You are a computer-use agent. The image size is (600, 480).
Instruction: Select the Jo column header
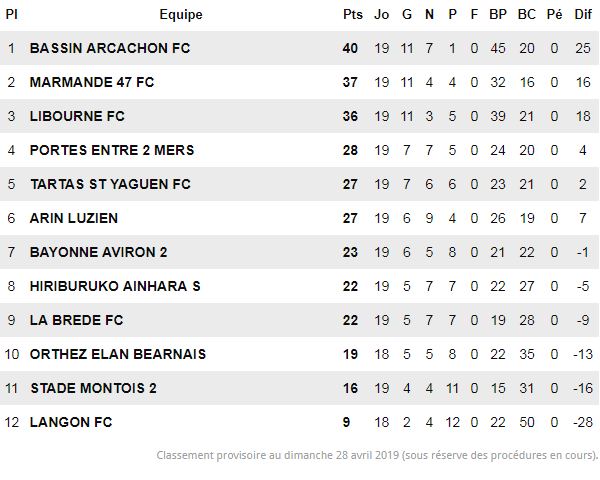(382, 15)
